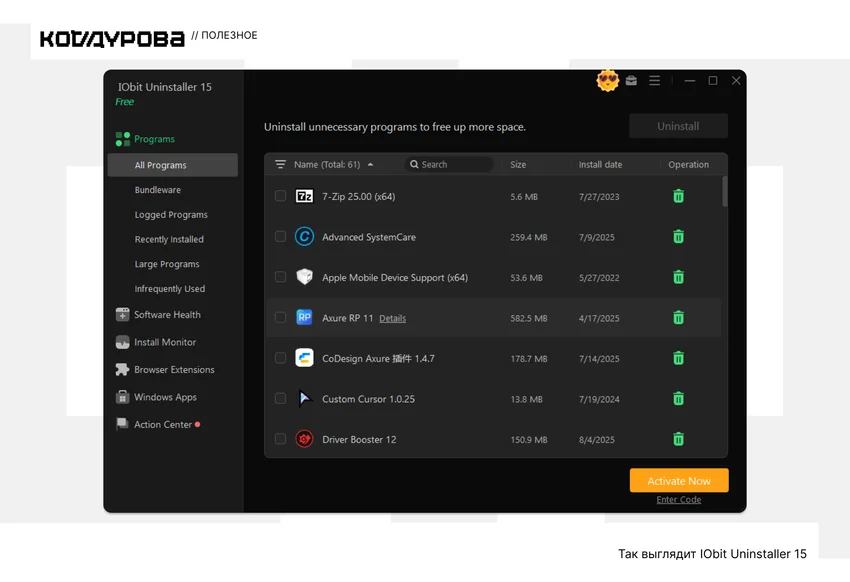Open the toolbox briefcase icon
Viewport: 850px width, 582px height.
pos(631,81)
